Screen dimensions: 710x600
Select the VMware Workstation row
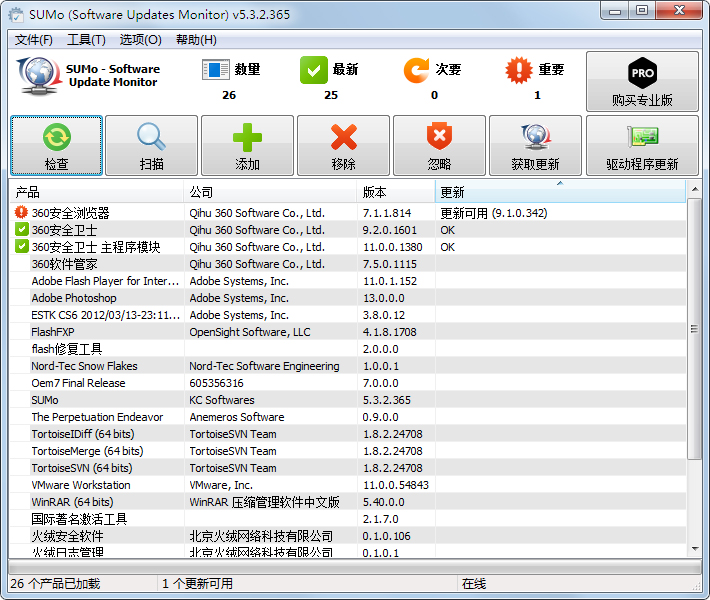click(81, 485)
